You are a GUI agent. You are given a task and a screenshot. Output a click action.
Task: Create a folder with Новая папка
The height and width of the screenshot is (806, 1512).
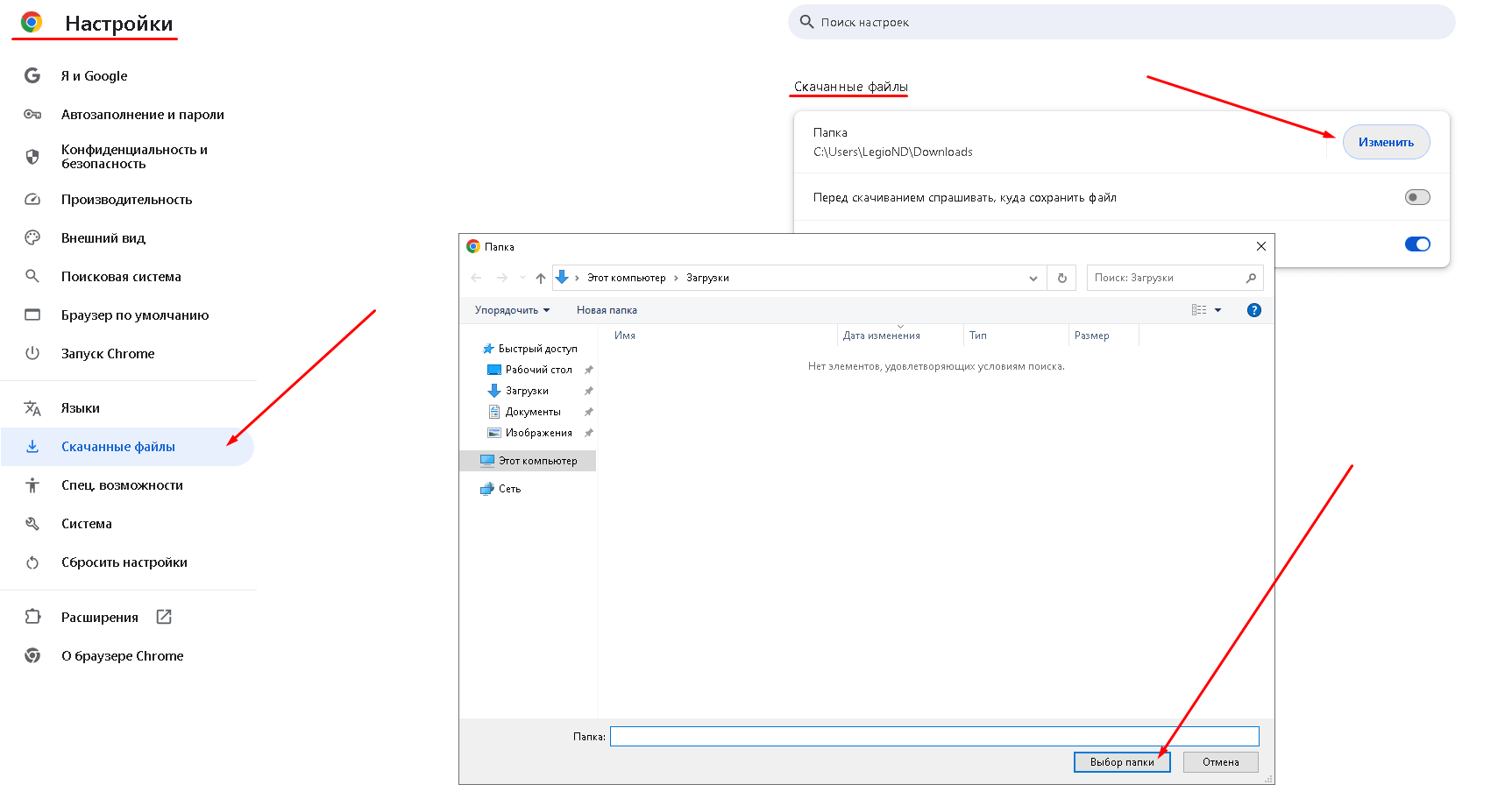pyautogui.click(x=607, y=310)
